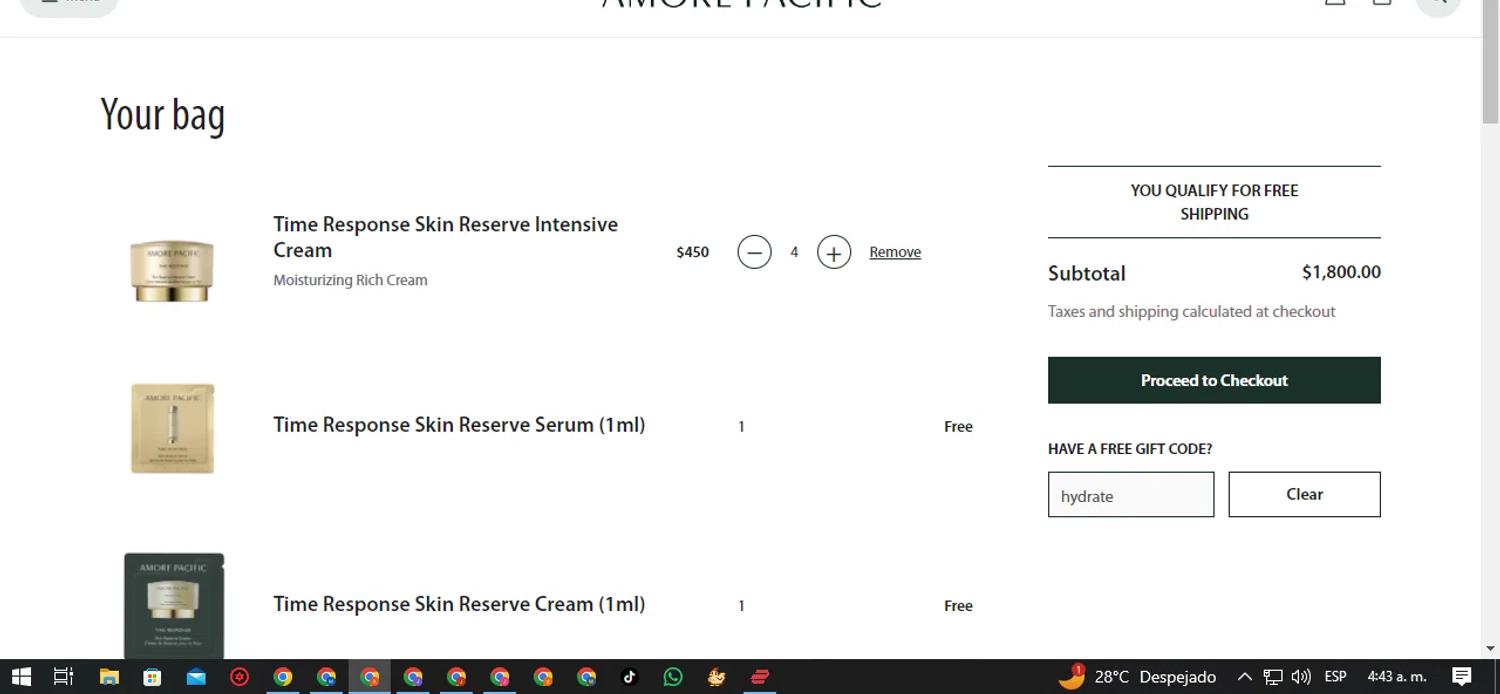Remove Time Response Skin Reserve Intensive Cream
The image size is (1500, 694).
pos(895,252)
